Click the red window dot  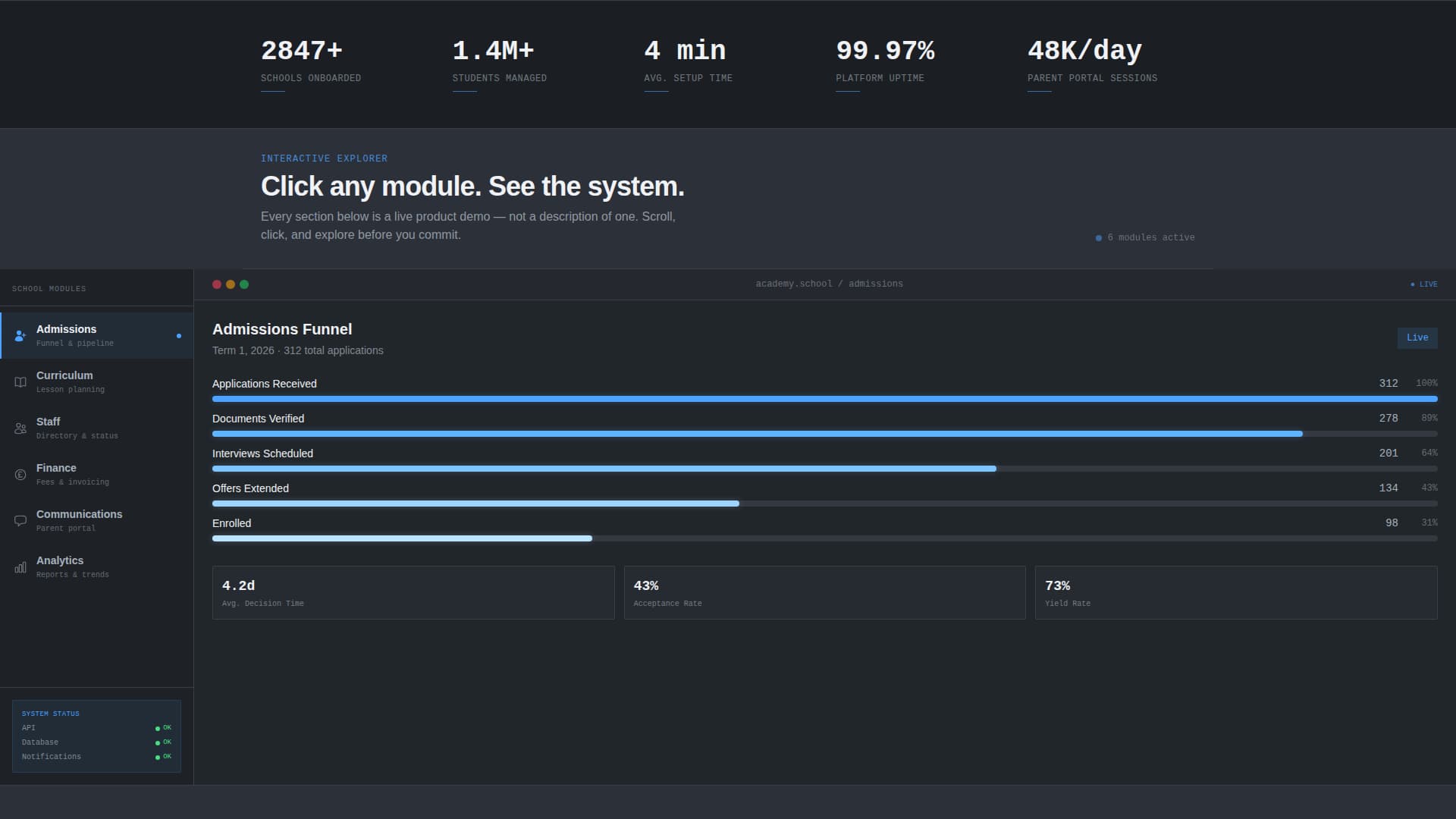(217, 284)
